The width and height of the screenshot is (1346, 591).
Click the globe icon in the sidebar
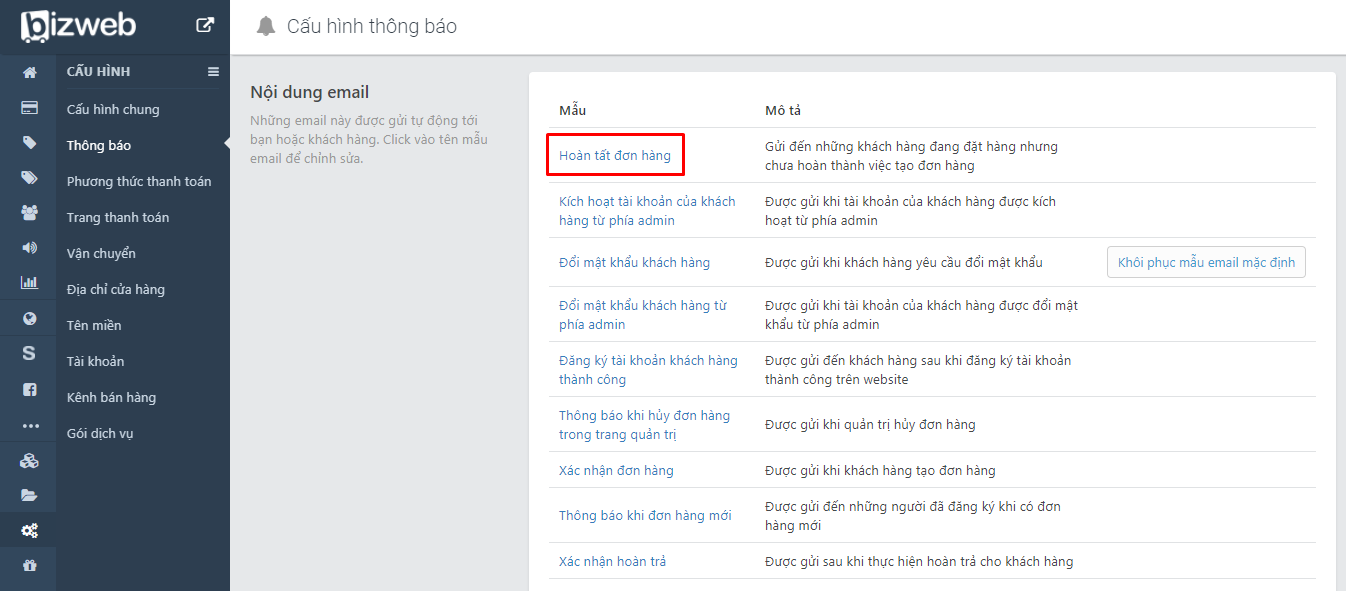29,317
